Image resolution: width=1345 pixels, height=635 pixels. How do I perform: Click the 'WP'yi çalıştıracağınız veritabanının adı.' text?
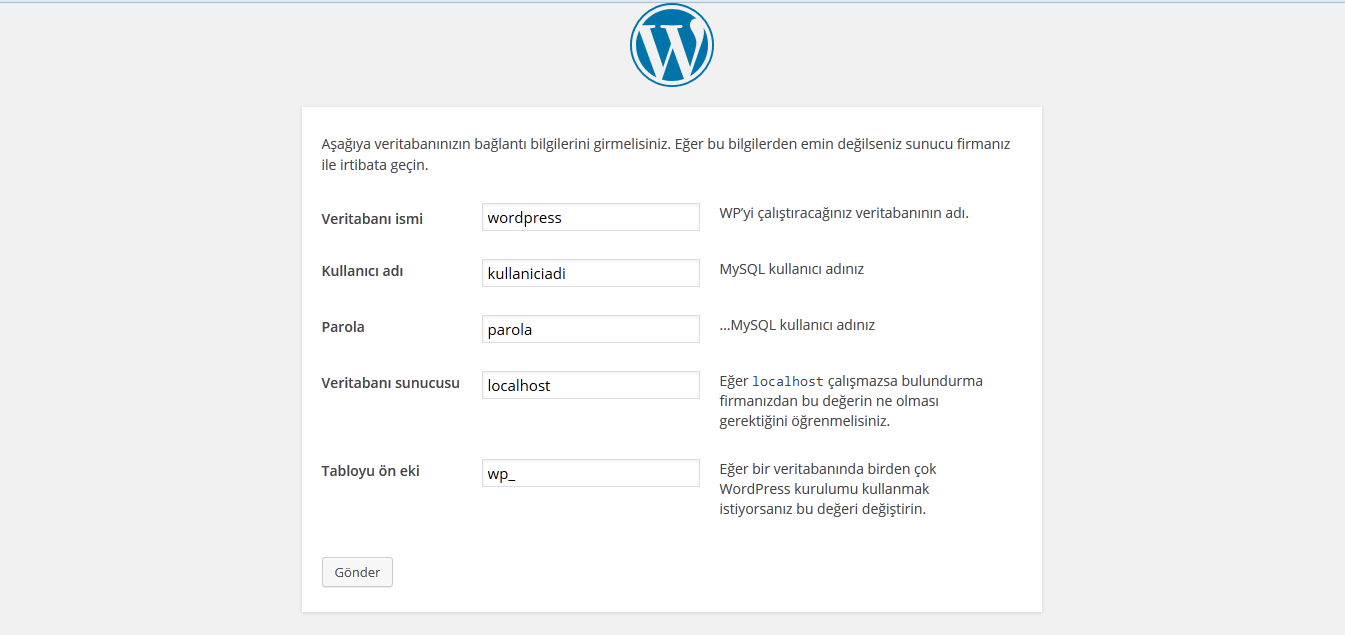pos(844,213)
